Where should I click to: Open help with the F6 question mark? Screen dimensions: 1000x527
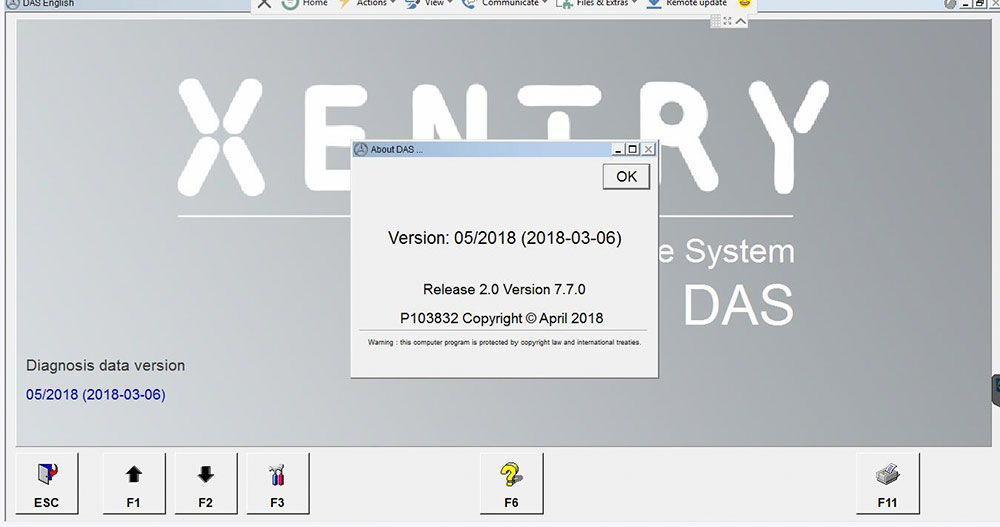pyautogui.click(x=511, y=484)
